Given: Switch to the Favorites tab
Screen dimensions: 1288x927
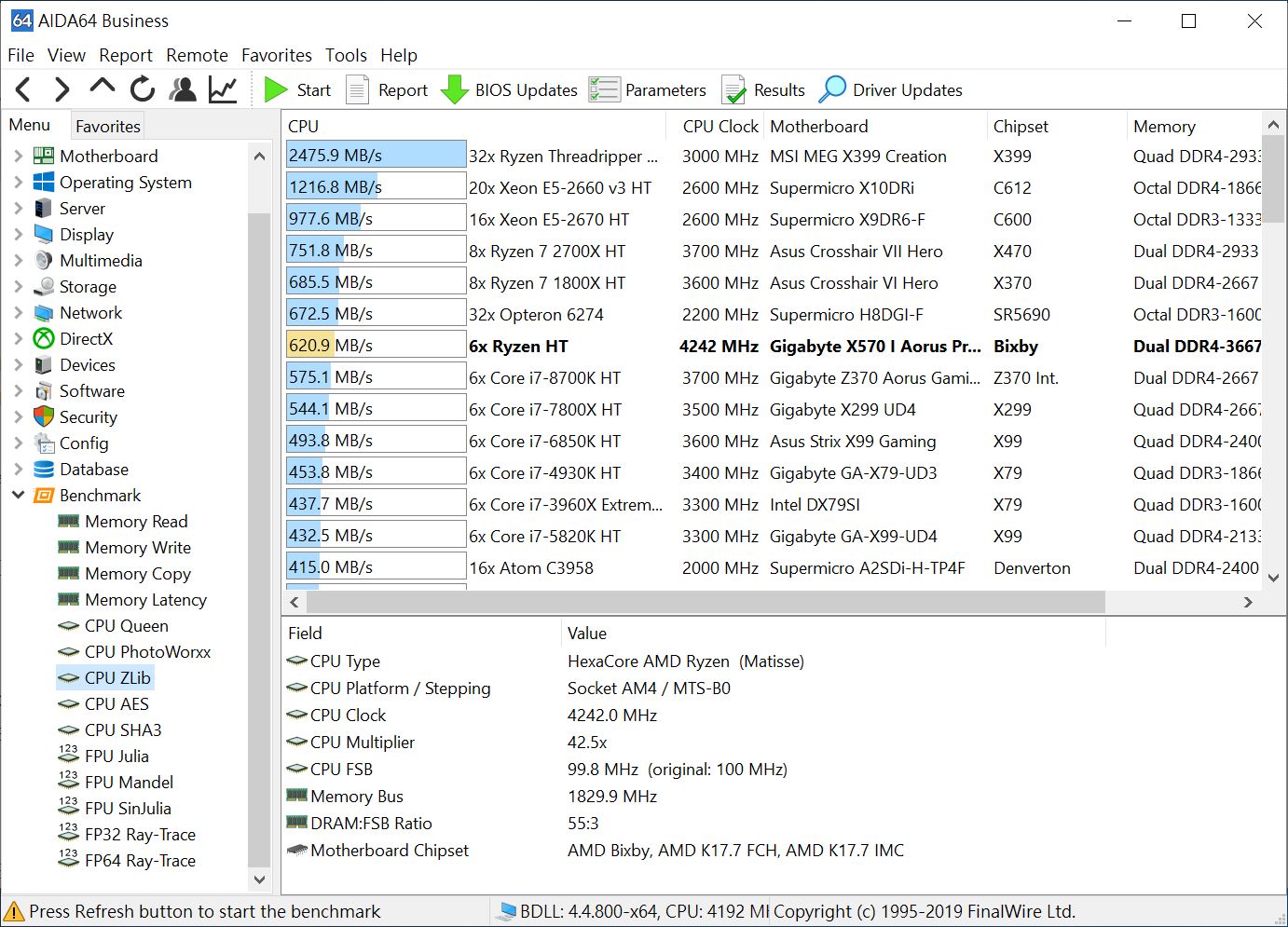Looking at the screenshot, I should pyautogui.click(x=107, y=125).
